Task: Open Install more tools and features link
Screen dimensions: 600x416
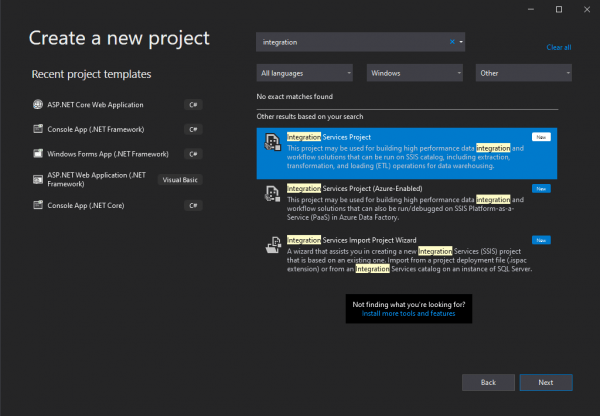Action: (x=408, y=313)
